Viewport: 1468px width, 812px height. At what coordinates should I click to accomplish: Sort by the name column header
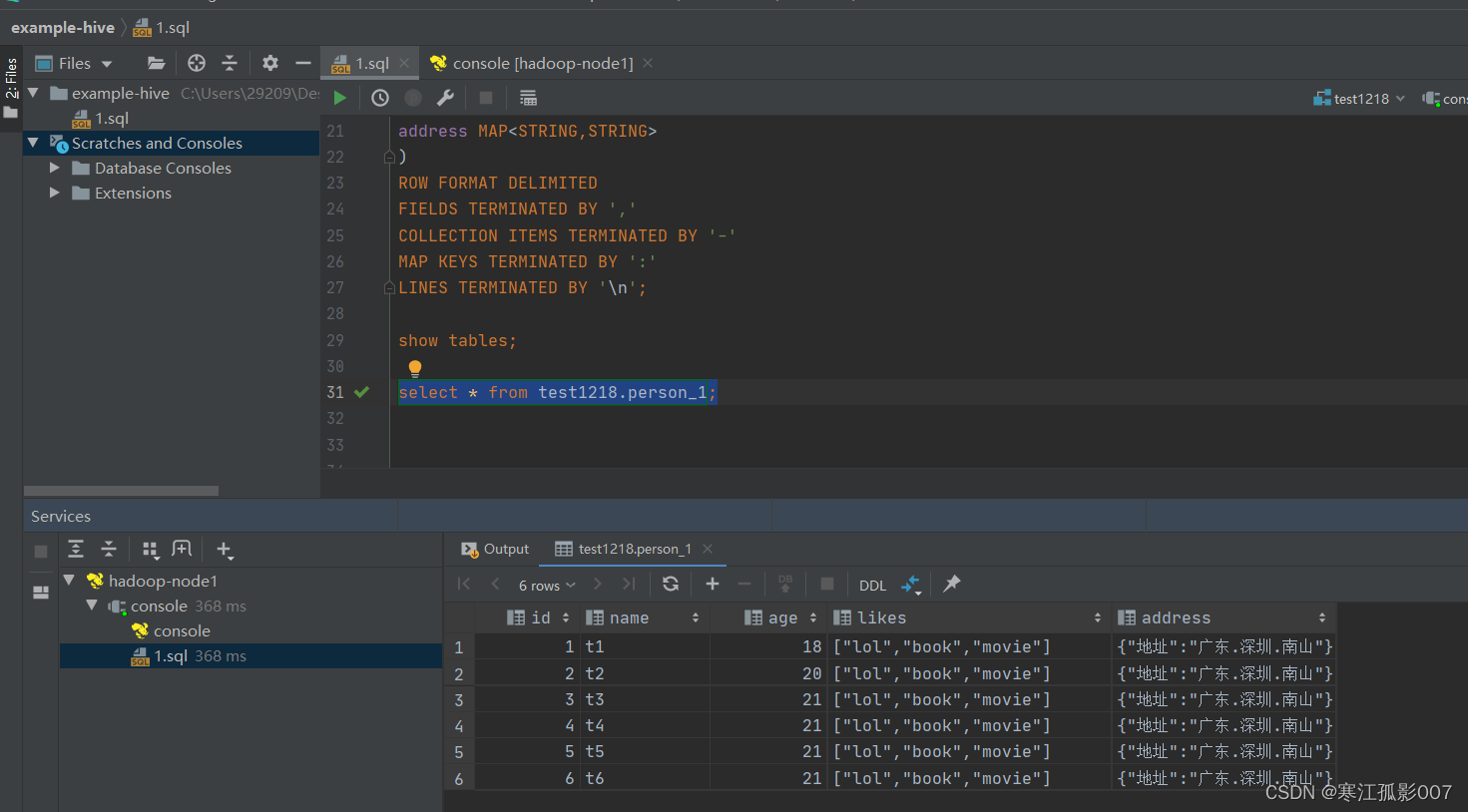pos(644,617)
